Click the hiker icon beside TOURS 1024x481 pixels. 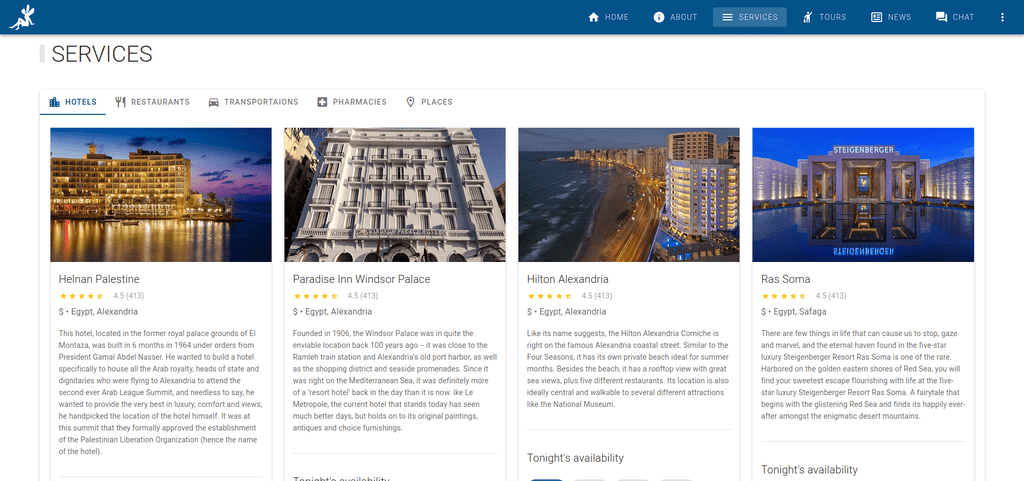[808, 17]
